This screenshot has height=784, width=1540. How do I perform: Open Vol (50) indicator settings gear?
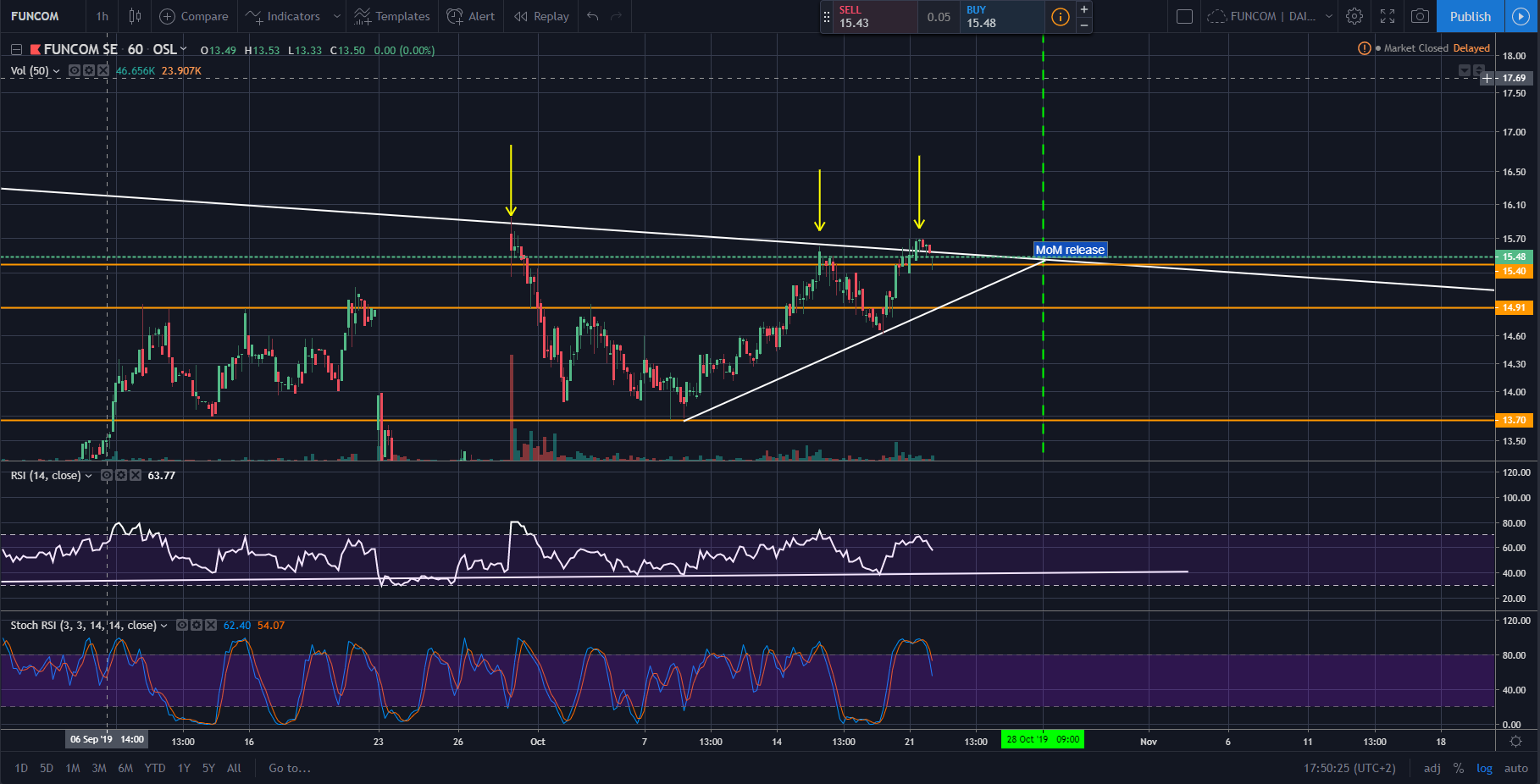pyautogui.click(x=89, y=71)
